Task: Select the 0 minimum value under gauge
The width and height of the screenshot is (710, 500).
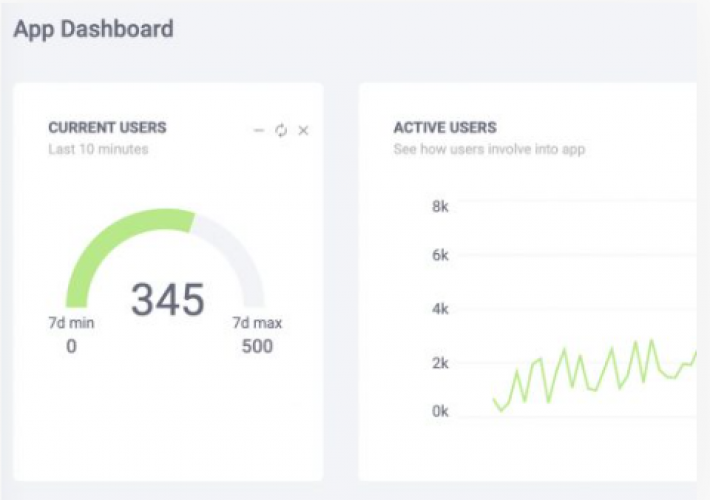Action: [71, 347]
